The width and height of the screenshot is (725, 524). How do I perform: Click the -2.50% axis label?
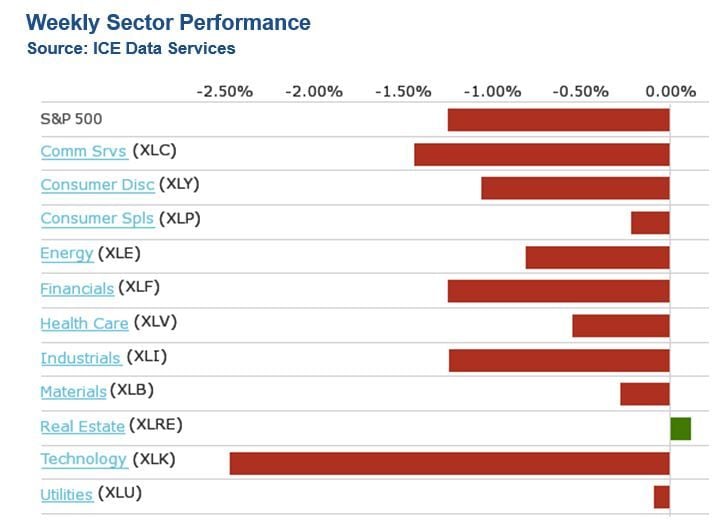coord(225,92)
